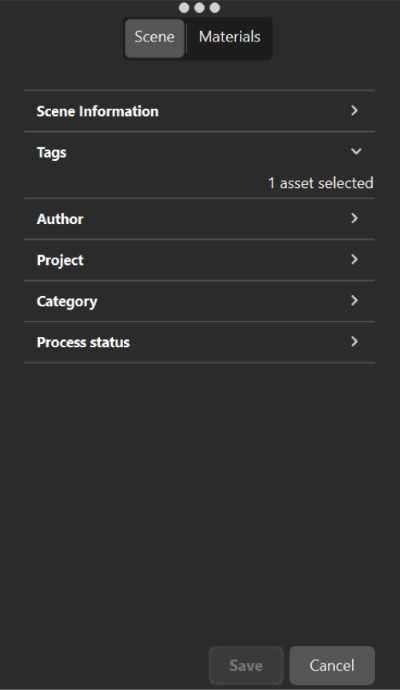Expand the Project section chevron
This screenshot has width=400, height=690.
point(355,259)
